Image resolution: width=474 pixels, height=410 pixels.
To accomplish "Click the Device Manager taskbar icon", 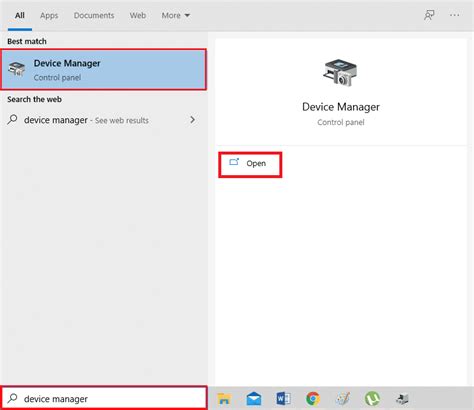I will point(402,399).
